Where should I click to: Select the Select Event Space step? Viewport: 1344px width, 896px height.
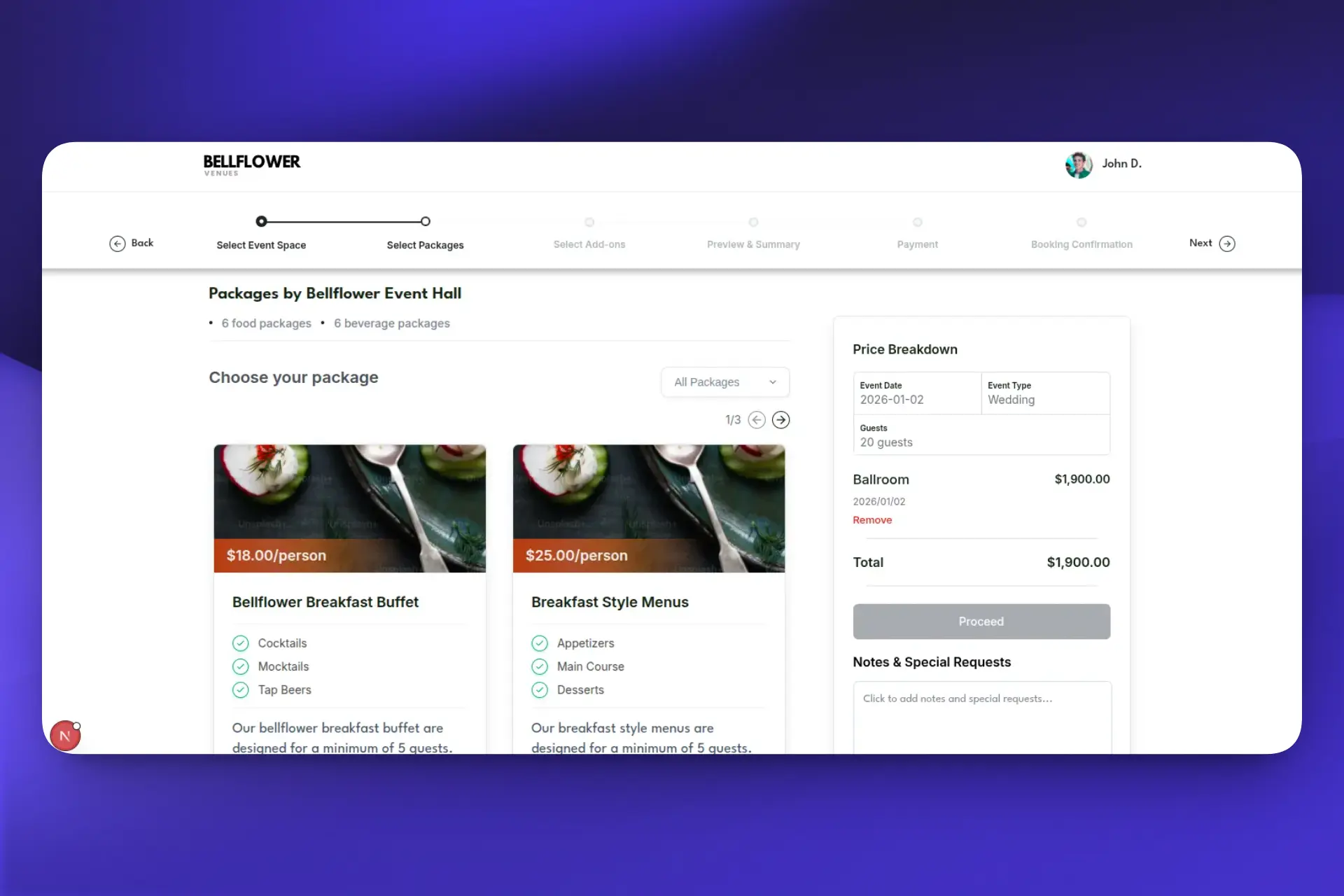click(261, 245)
